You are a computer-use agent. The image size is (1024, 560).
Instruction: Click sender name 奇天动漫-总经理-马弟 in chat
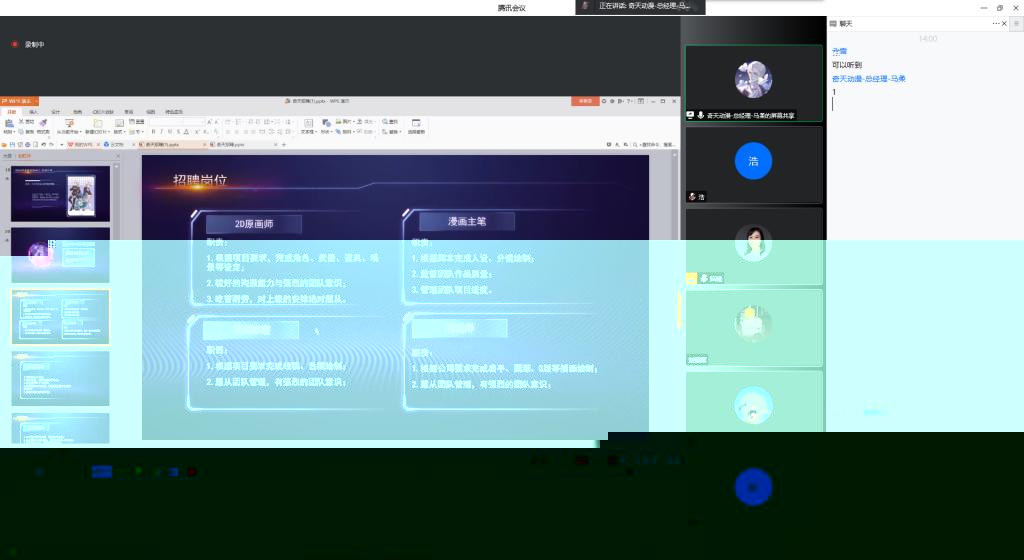pos(868,79)
